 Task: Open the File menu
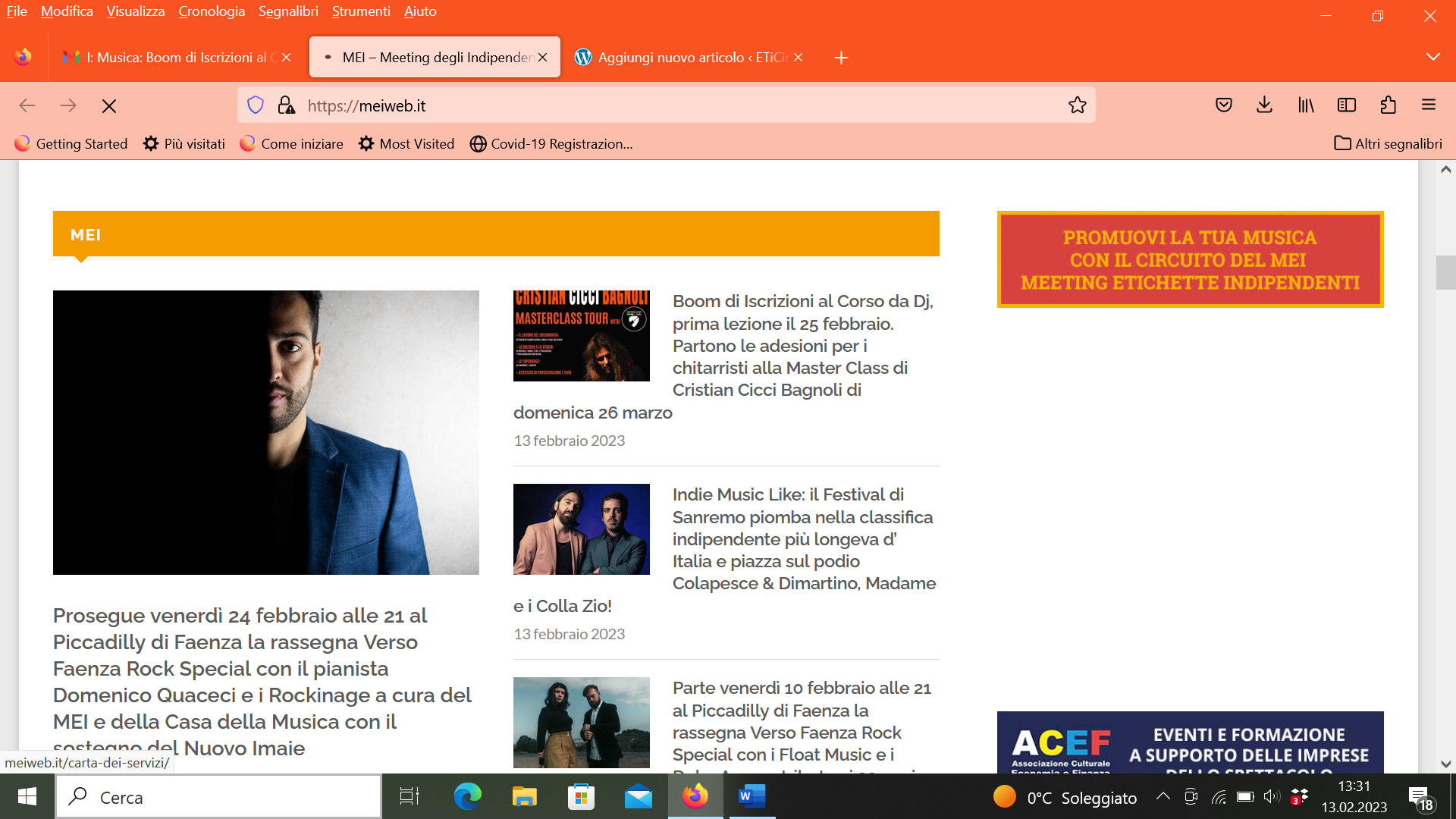tap(17, 11)
